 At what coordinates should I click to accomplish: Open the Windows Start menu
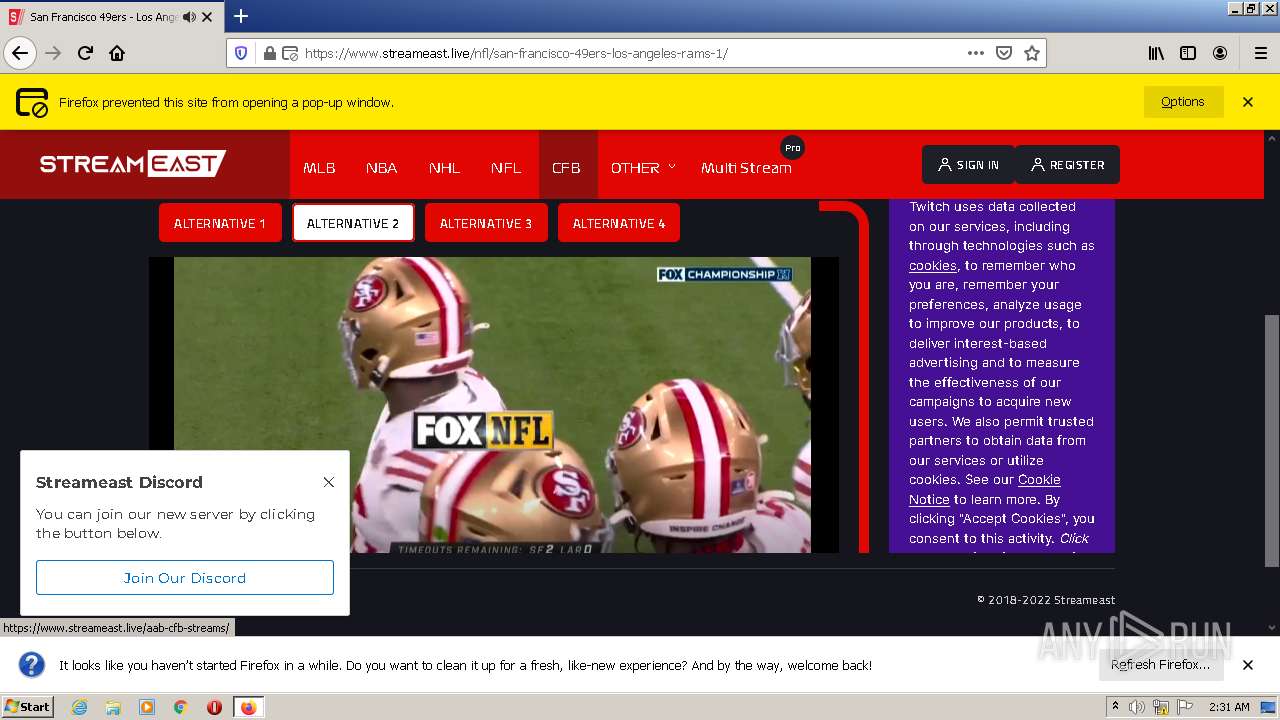[x=27, y=706]
